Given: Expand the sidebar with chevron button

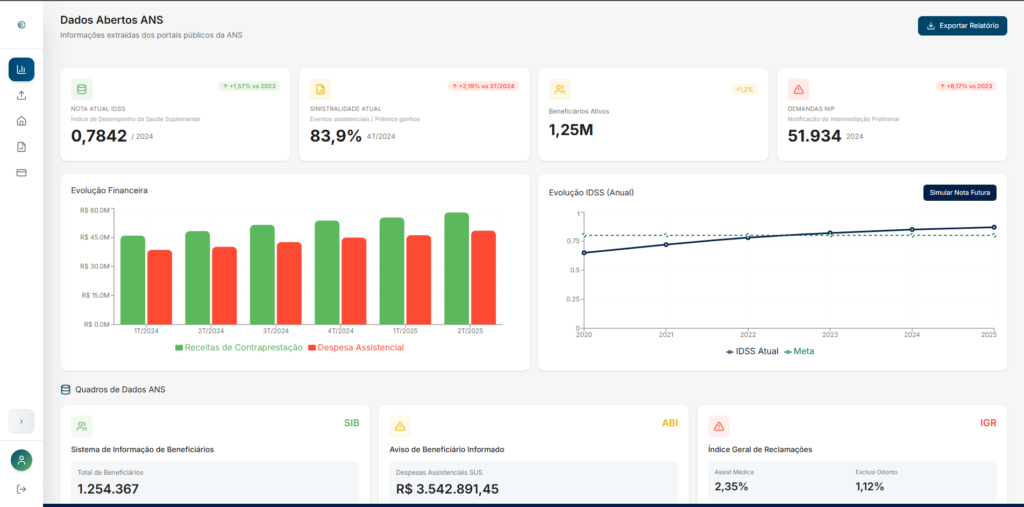Looking at the screenshot, I should click(x=21, y=421).
